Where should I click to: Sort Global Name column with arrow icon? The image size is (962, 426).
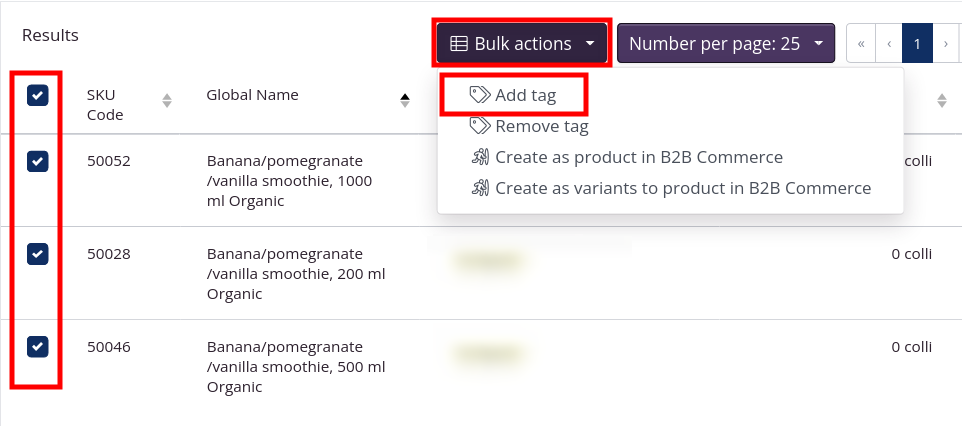pyautogui.click(x=405, y=100)
